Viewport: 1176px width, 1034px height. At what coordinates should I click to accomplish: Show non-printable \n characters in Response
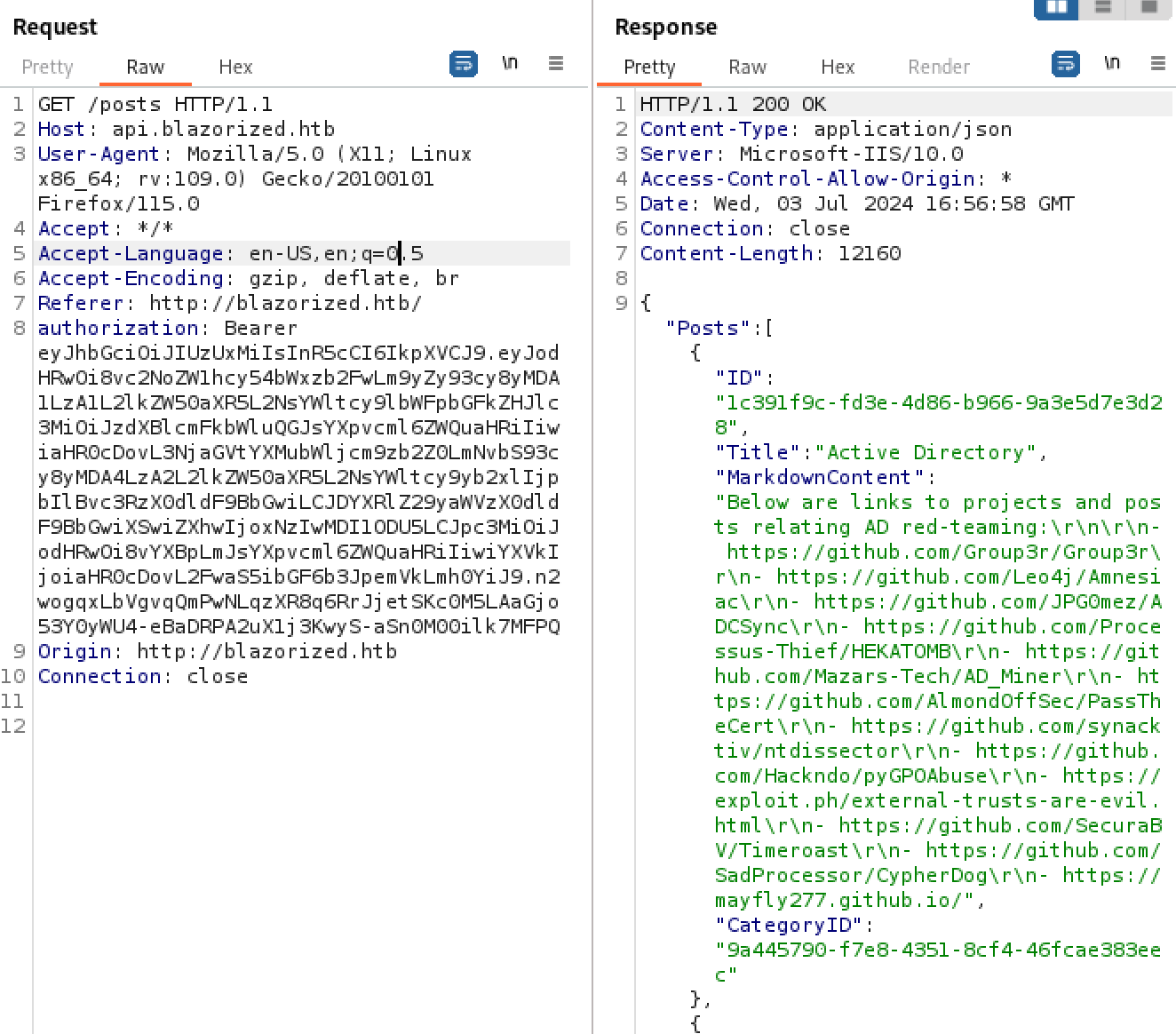click(1112, 63)
